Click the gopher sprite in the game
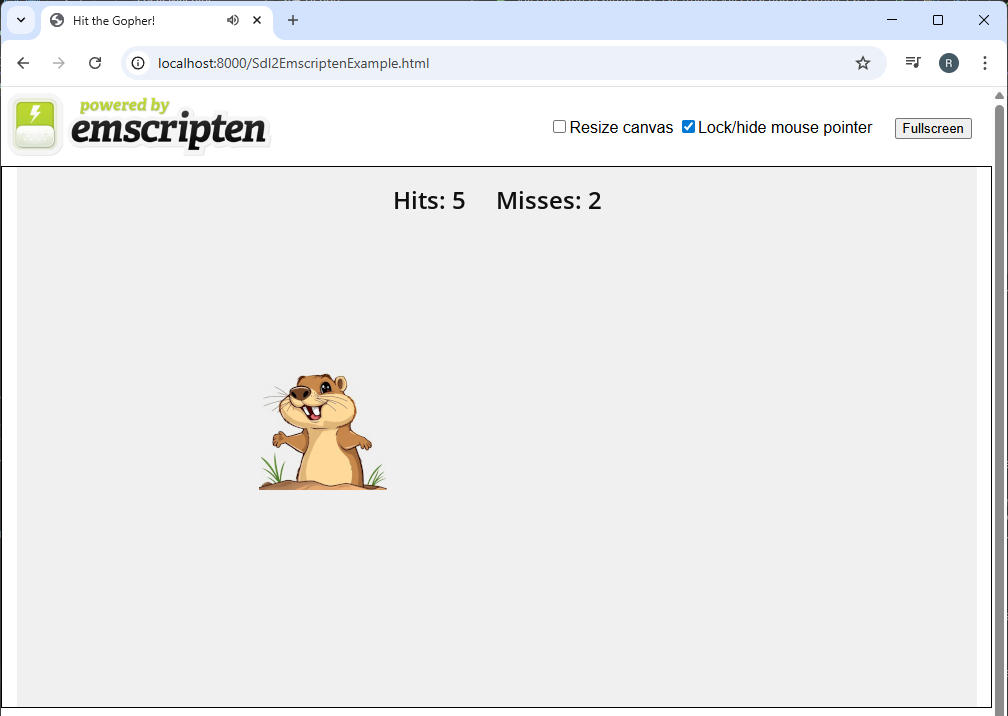 [323, 432]
